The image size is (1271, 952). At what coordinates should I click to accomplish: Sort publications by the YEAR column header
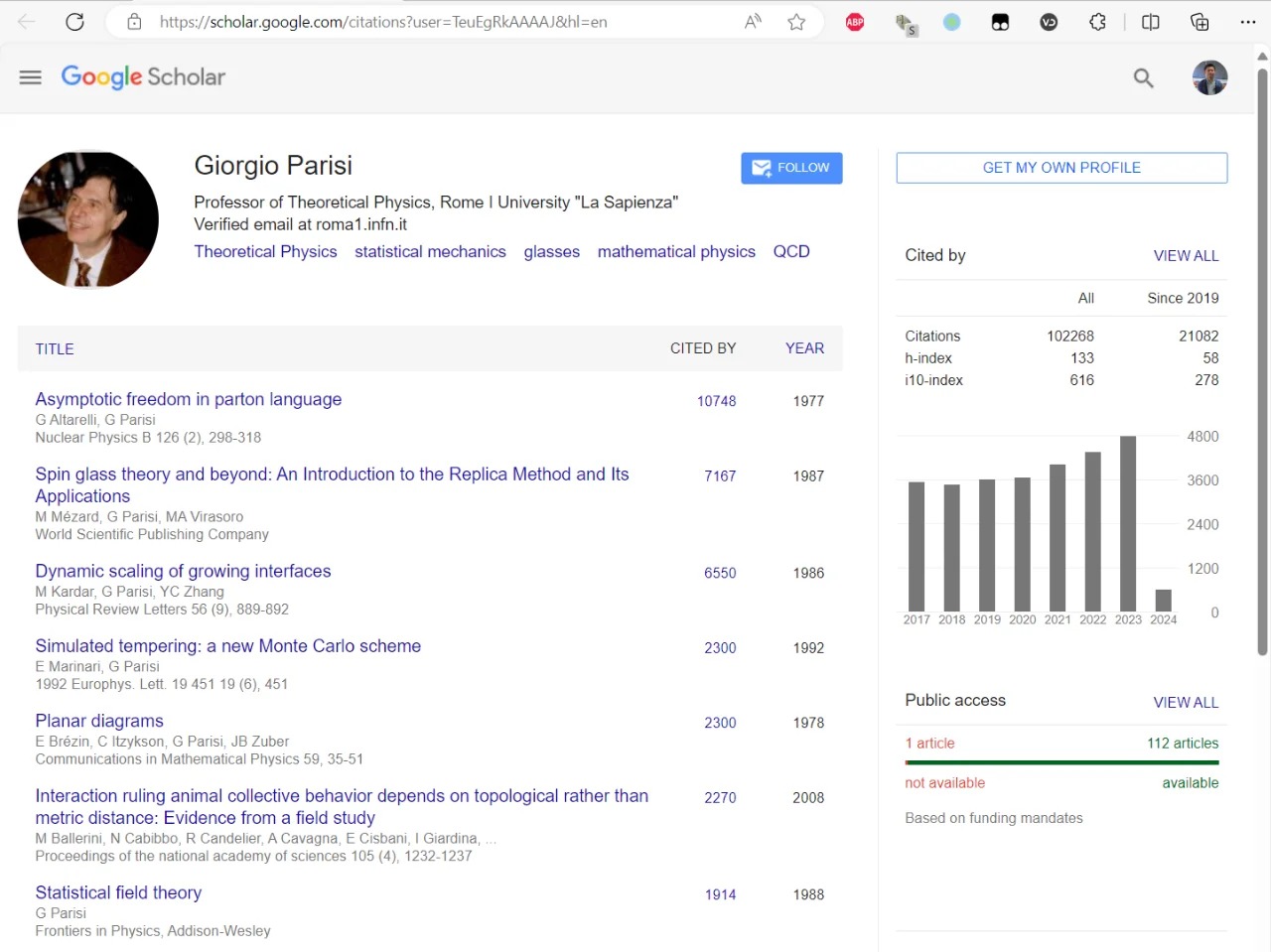click(x=804, y=348)
